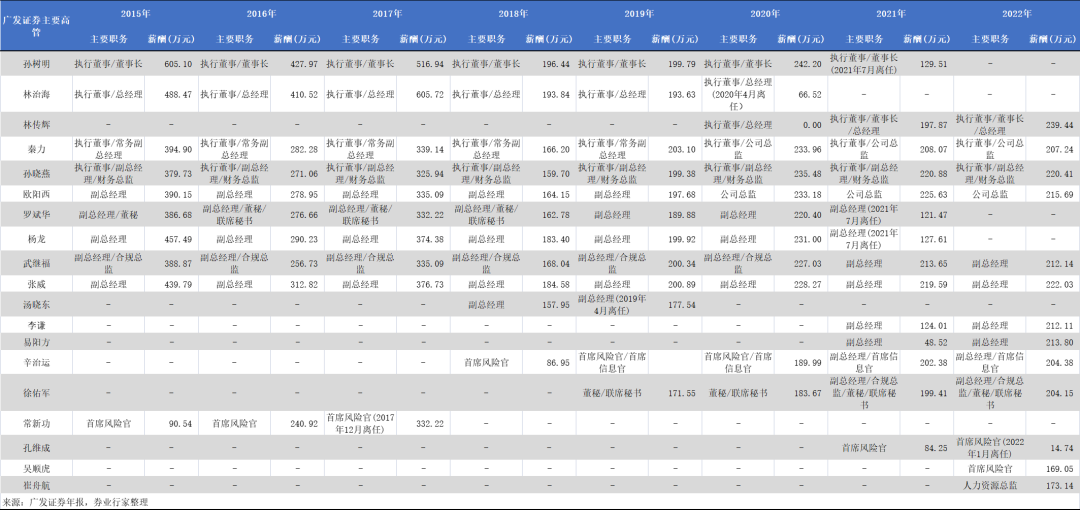This screenshot has height=510, width=1080.
Task: Select the name cell 欧阳西
Action: [x=36, y=194]
